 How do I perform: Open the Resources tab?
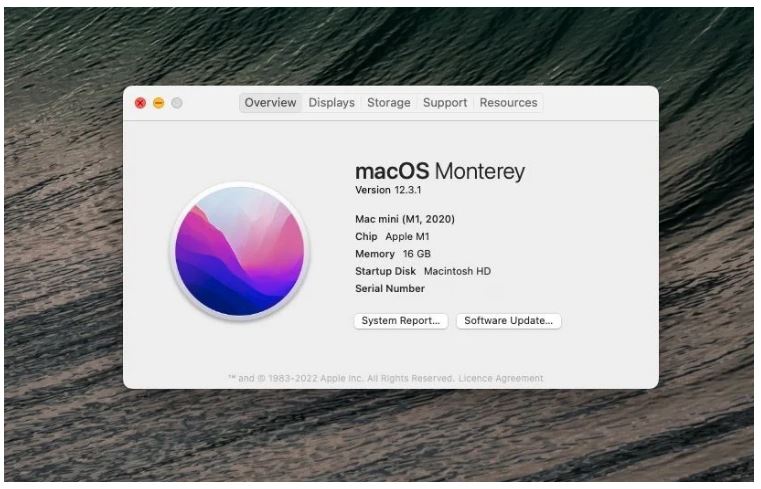508,103
